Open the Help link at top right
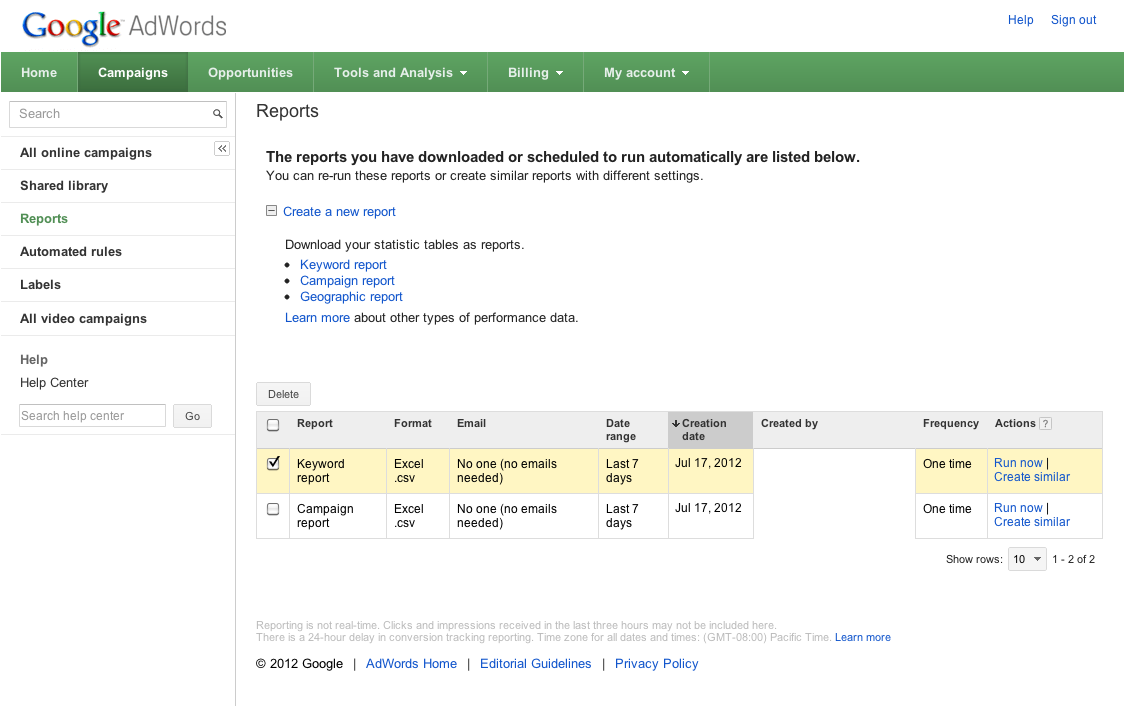Screen dimensions: 1124x706 [1020, 20]
